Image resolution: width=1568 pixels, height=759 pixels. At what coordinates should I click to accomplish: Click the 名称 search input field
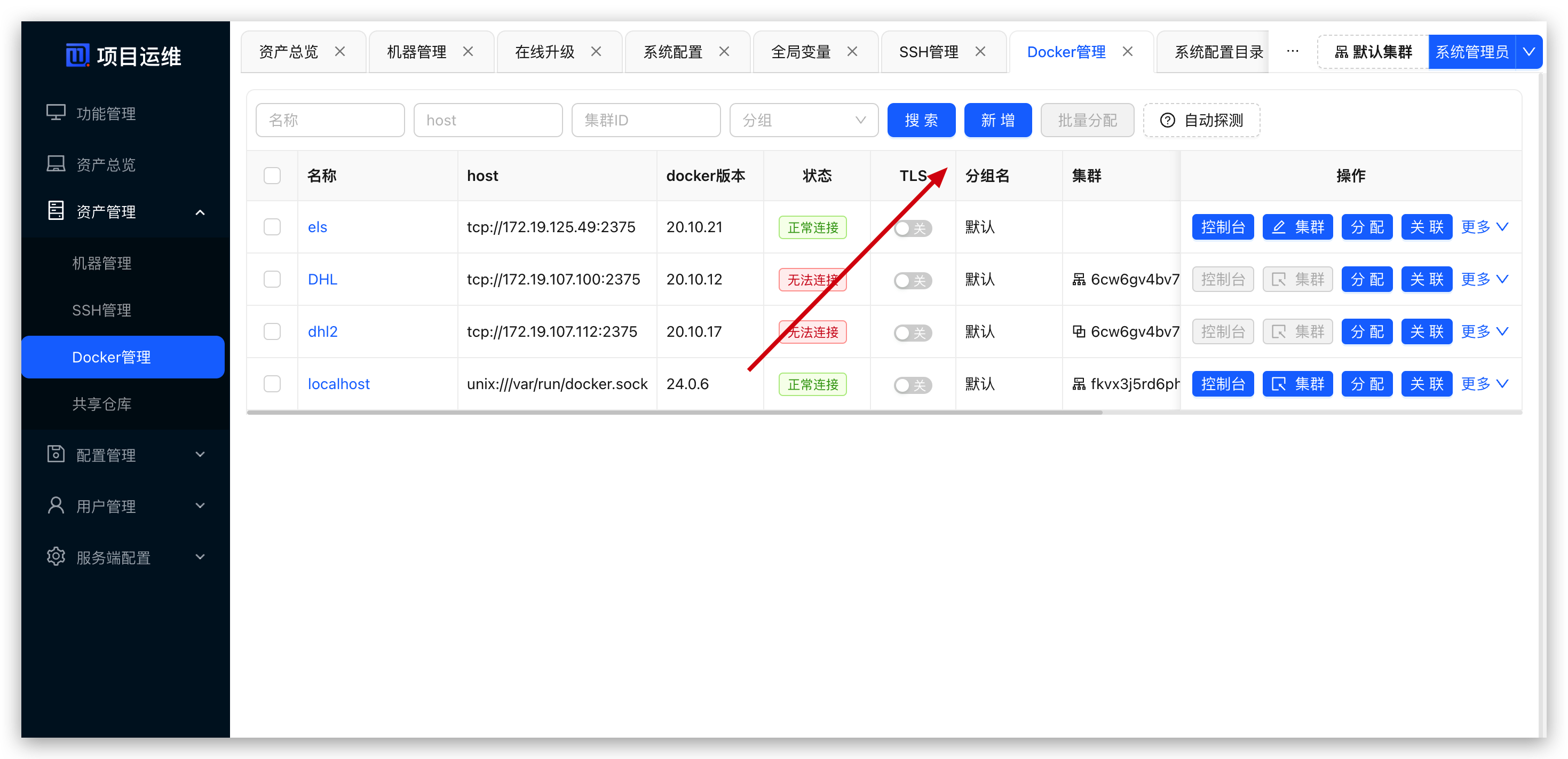pyautogui.click(x=330, y=121)
